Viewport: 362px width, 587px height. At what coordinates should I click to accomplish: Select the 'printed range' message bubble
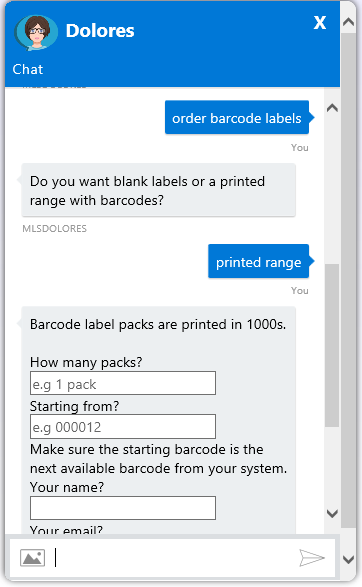coord(259,261)
